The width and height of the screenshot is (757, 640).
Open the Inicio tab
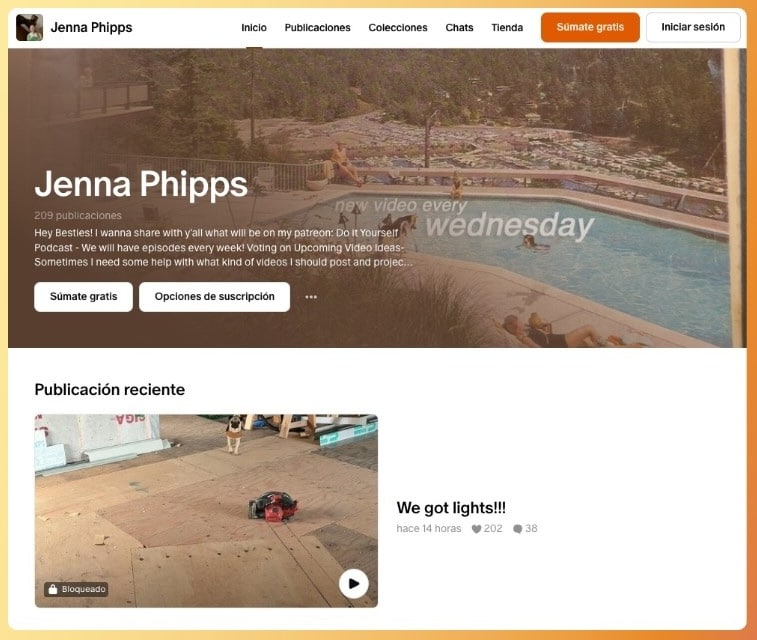[x=254, y=28]
